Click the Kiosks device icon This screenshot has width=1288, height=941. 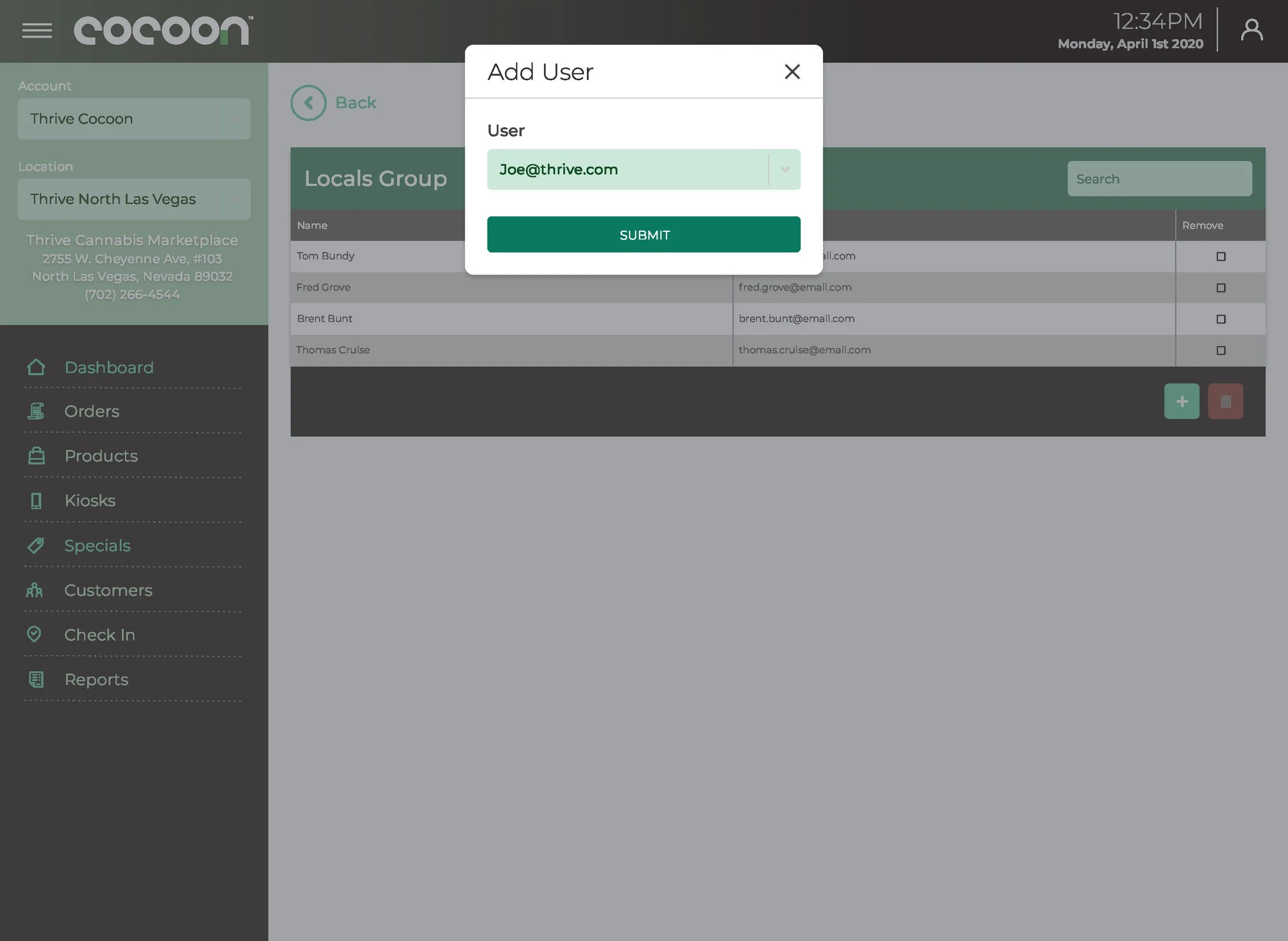[36, 501]
